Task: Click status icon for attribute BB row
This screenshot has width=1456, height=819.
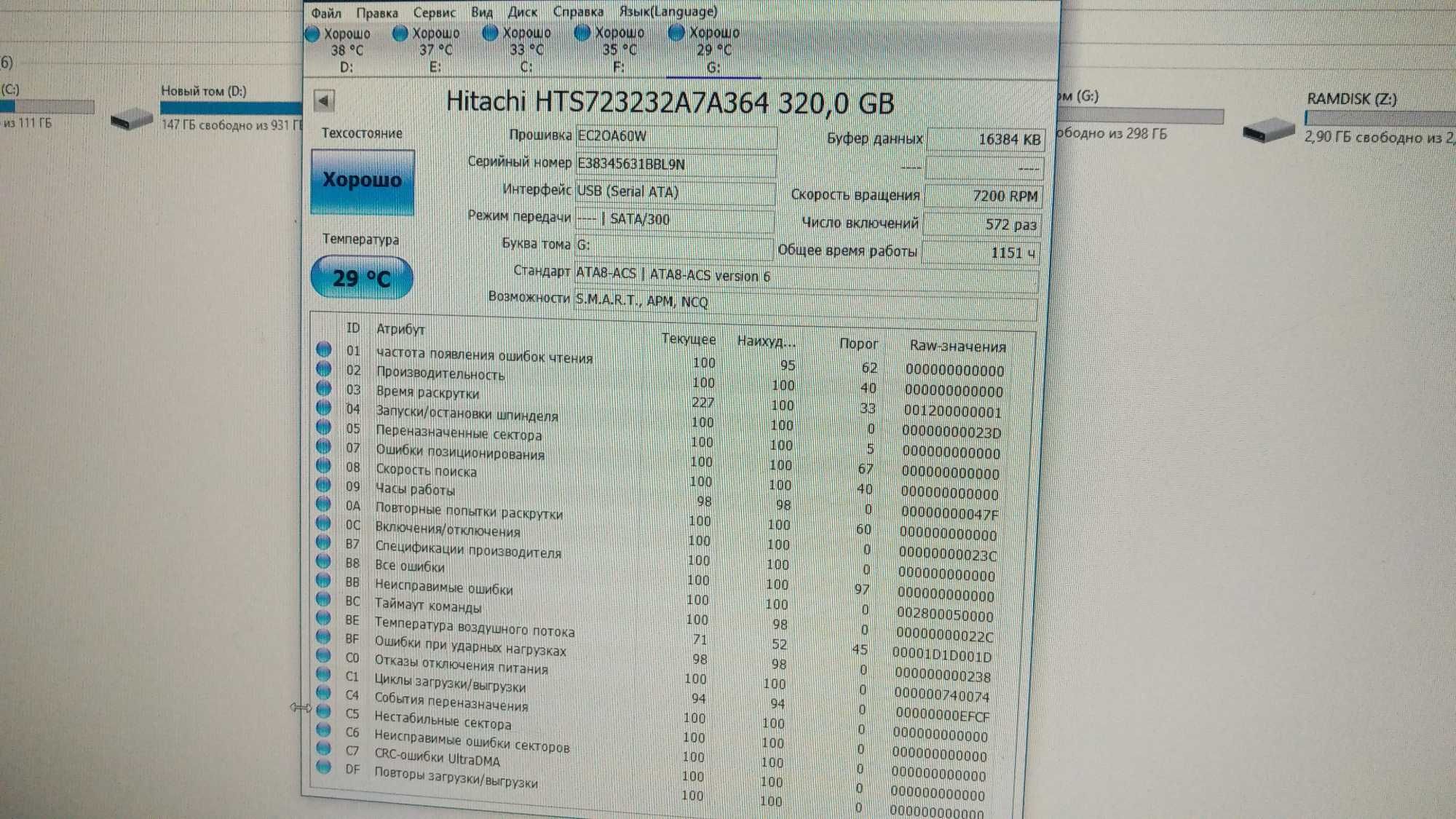Action: tap(324, 580)
